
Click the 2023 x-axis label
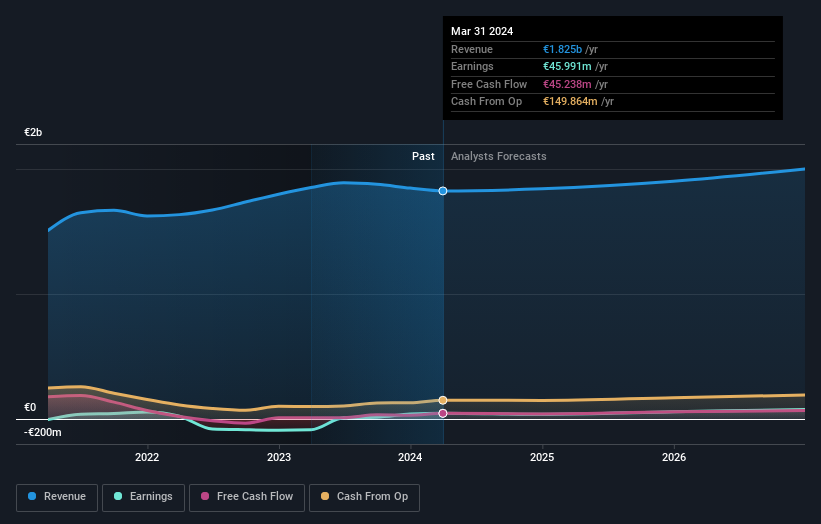click(279, 457)
